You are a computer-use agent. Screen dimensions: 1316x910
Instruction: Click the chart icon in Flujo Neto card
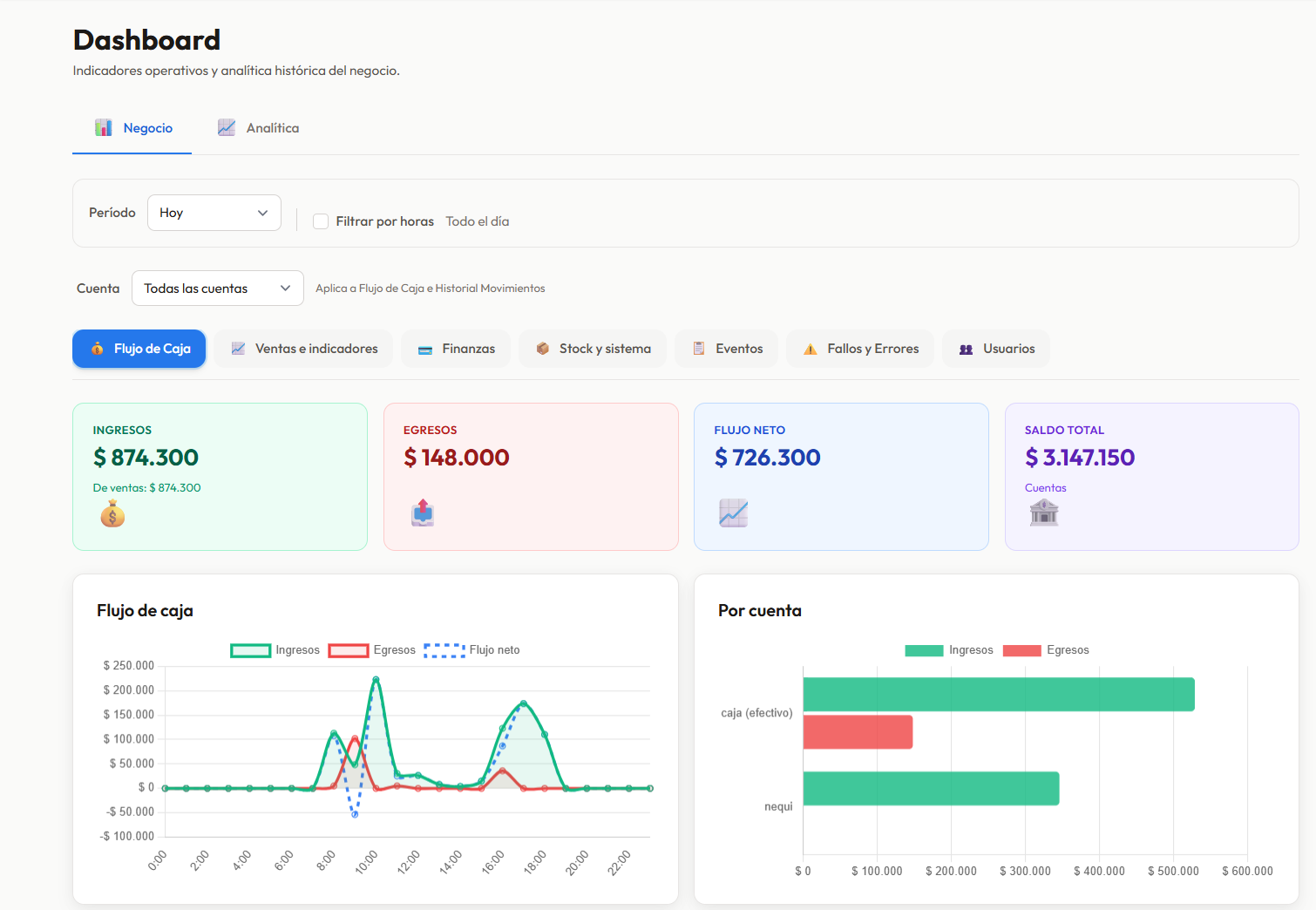coord(734,513)
